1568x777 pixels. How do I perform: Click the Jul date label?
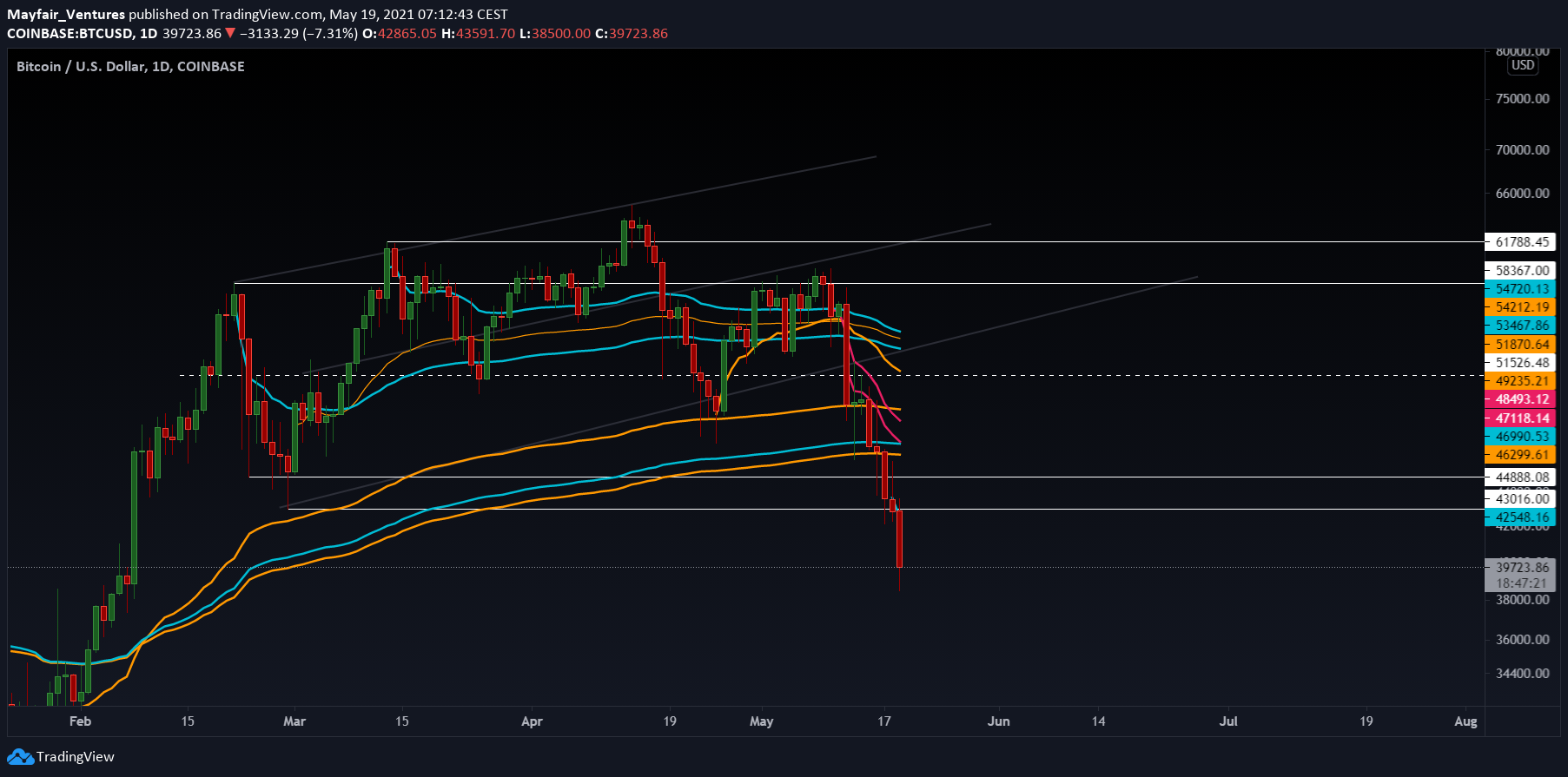[1228, 721]
